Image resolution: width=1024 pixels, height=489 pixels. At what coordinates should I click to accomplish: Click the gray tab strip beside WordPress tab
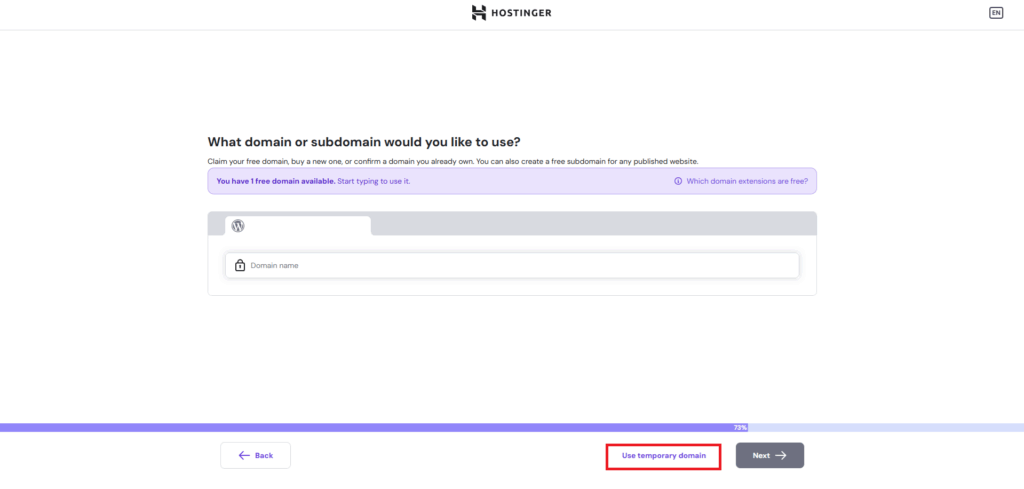click(590, 223)
